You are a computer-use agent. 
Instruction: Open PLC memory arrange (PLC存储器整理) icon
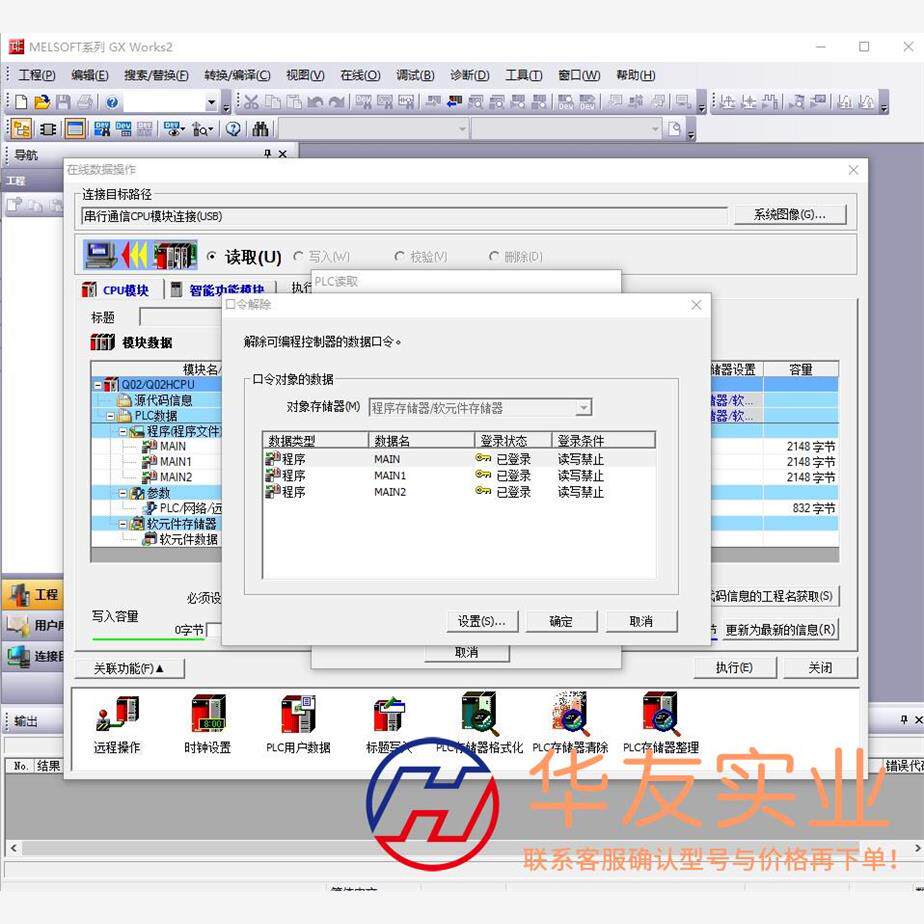(x=661, y=724)
